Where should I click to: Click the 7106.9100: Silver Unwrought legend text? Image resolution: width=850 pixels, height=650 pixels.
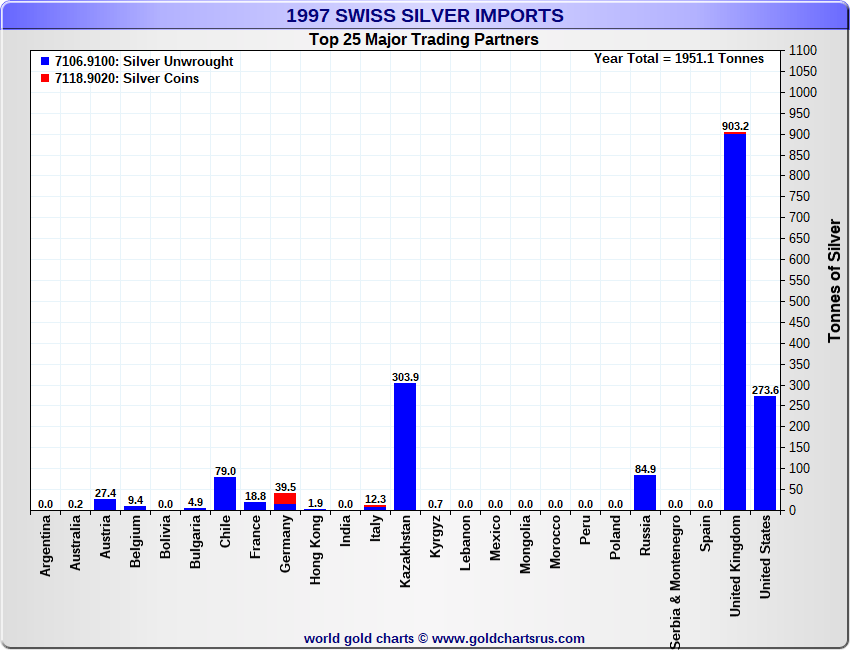[144, 62]
